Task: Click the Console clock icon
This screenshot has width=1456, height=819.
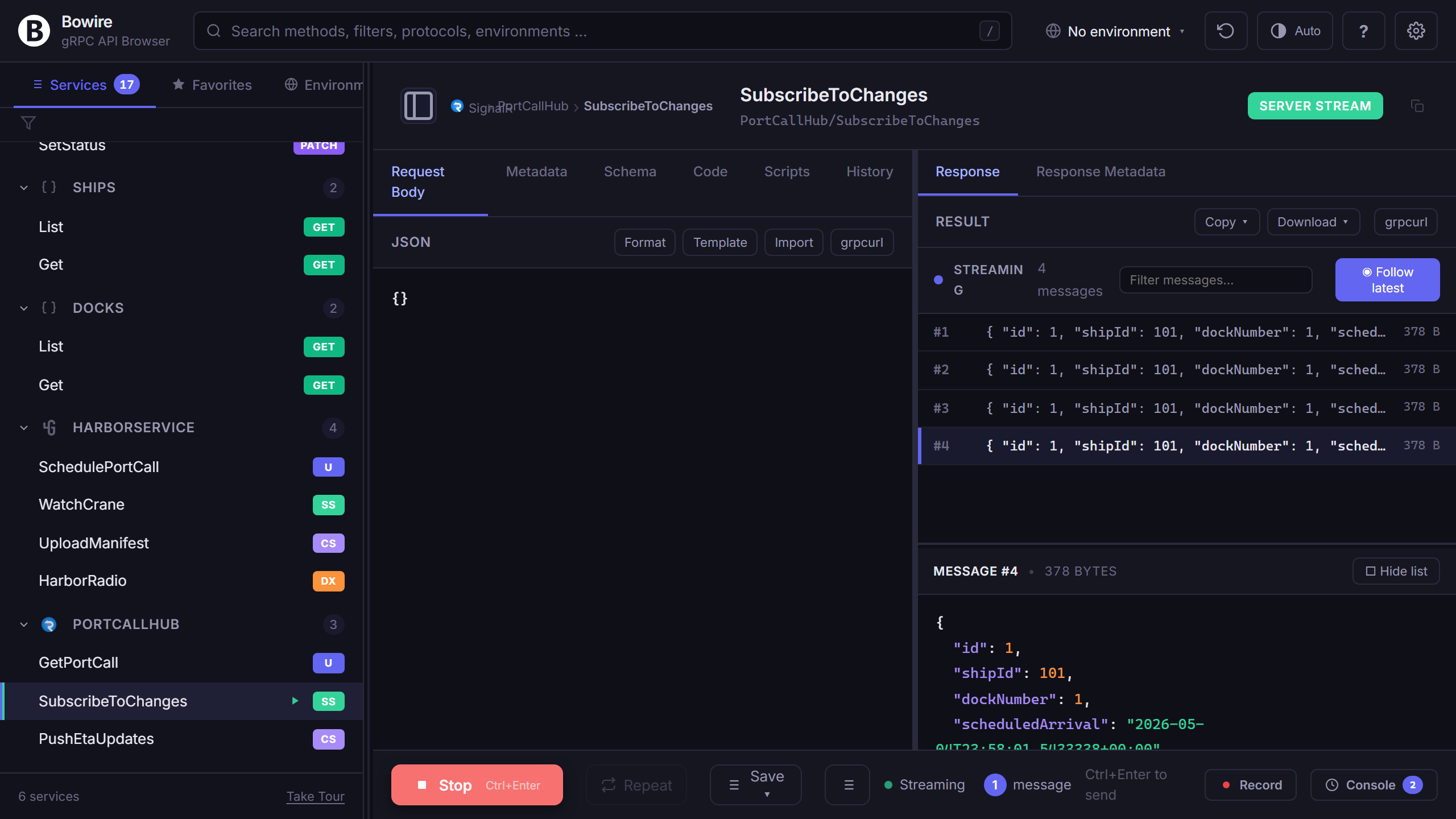Action: [1332, 785]
